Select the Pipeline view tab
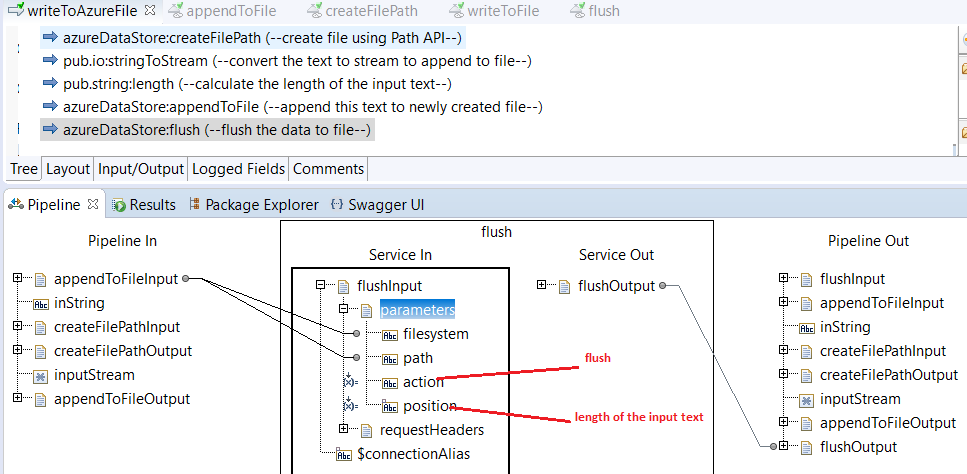Screen dimensions: 967x474 pyautogui.click(x=54, y=205)
